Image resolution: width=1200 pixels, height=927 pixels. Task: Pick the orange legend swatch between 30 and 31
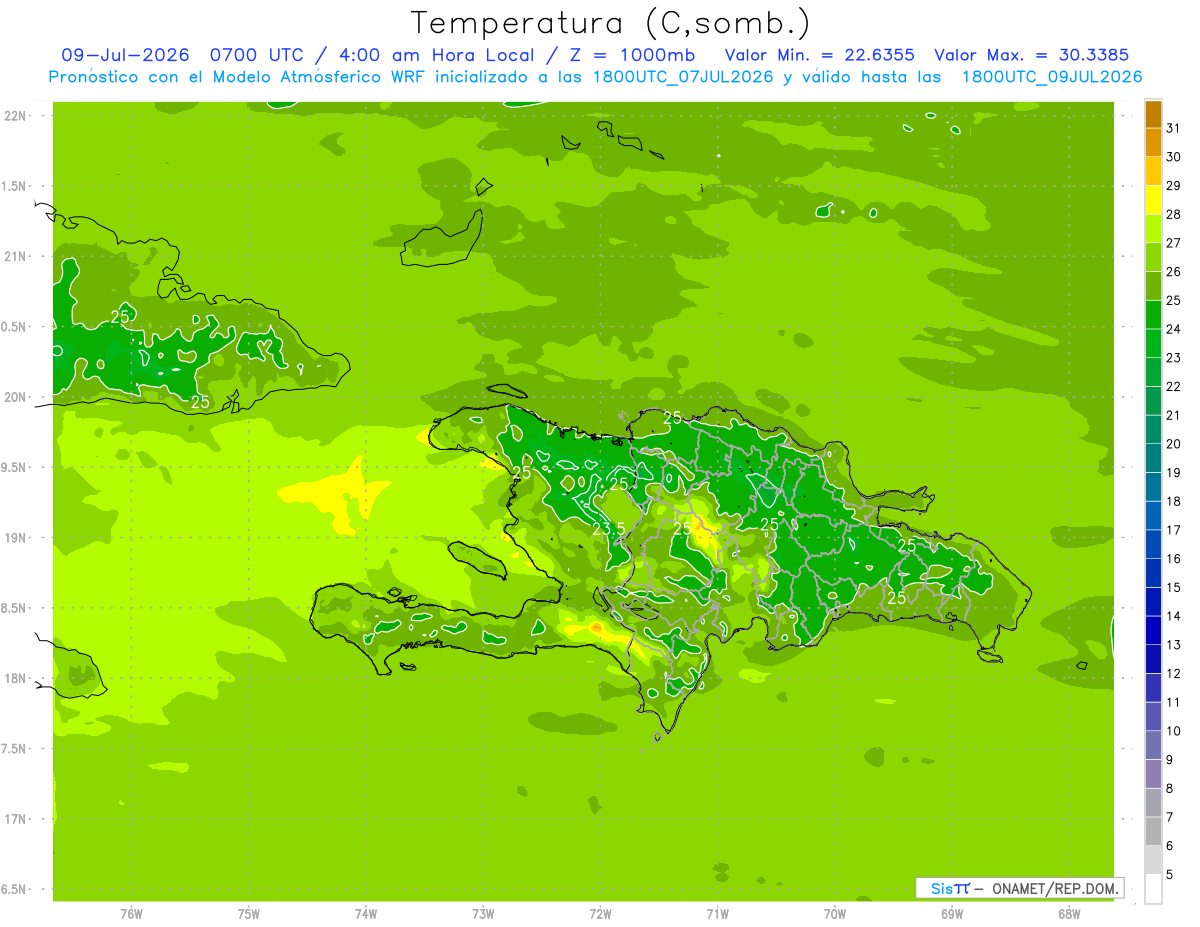(1153, 142)
